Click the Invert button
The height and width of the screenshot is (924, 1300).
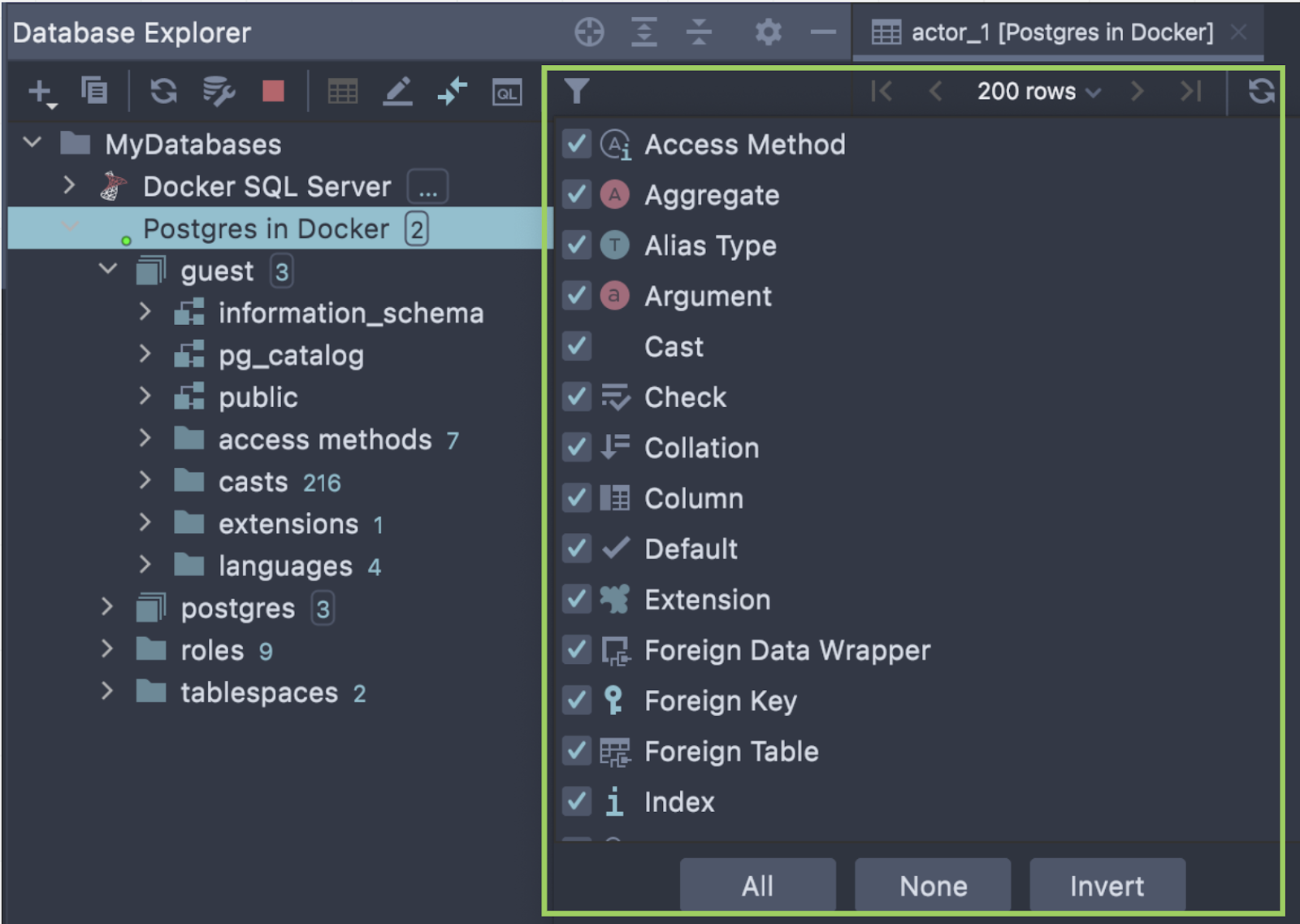[1107, 885]
